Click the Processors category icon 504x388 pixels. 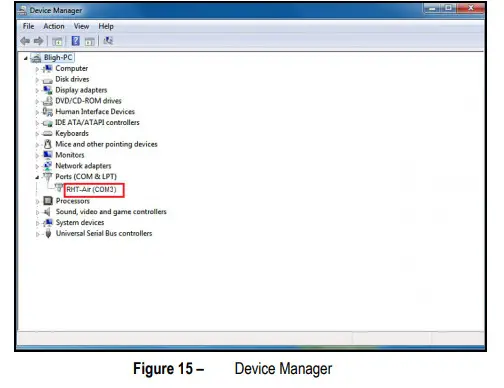48,201
